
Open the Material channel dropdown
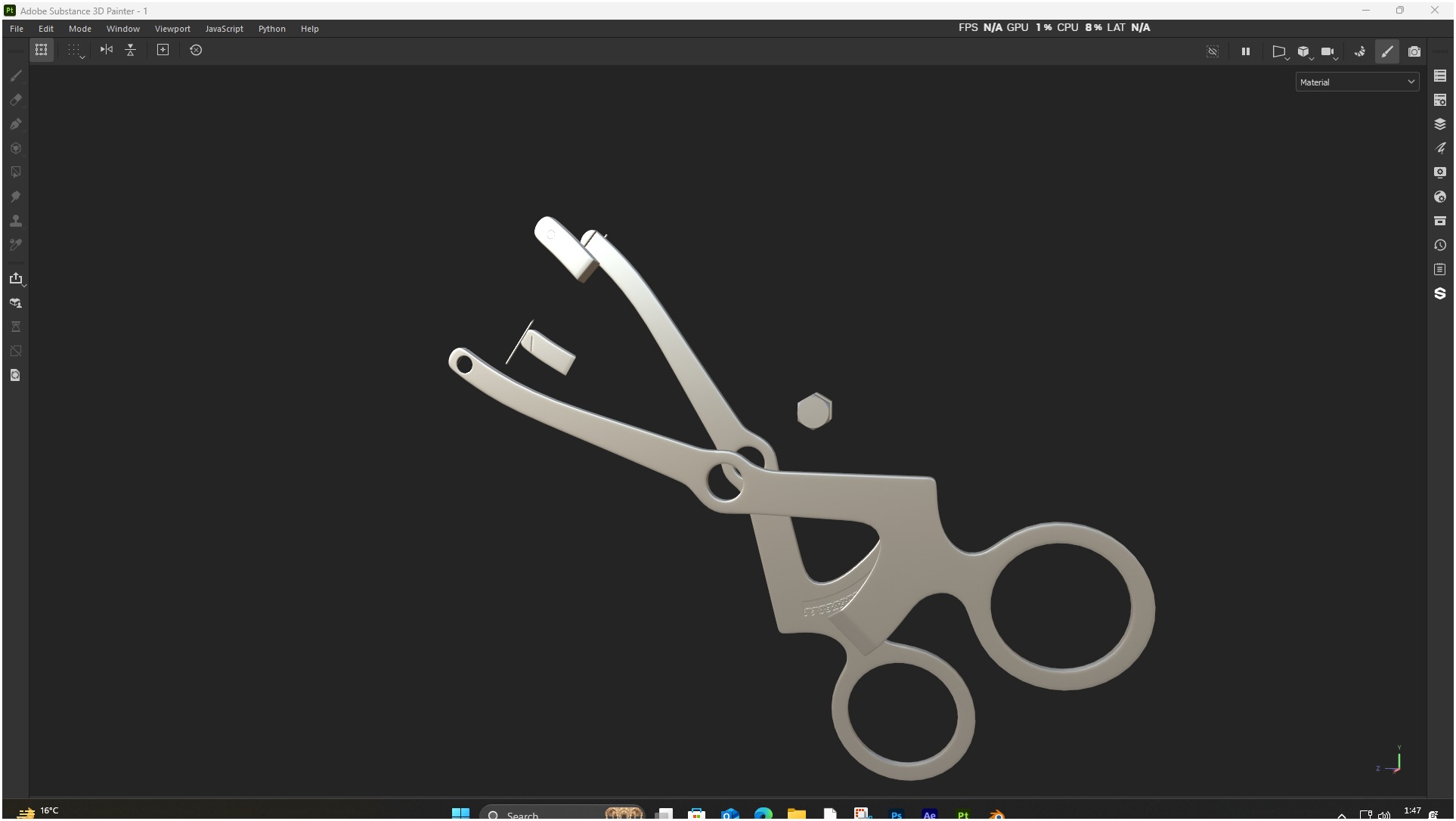click(x=1357, y=82)
